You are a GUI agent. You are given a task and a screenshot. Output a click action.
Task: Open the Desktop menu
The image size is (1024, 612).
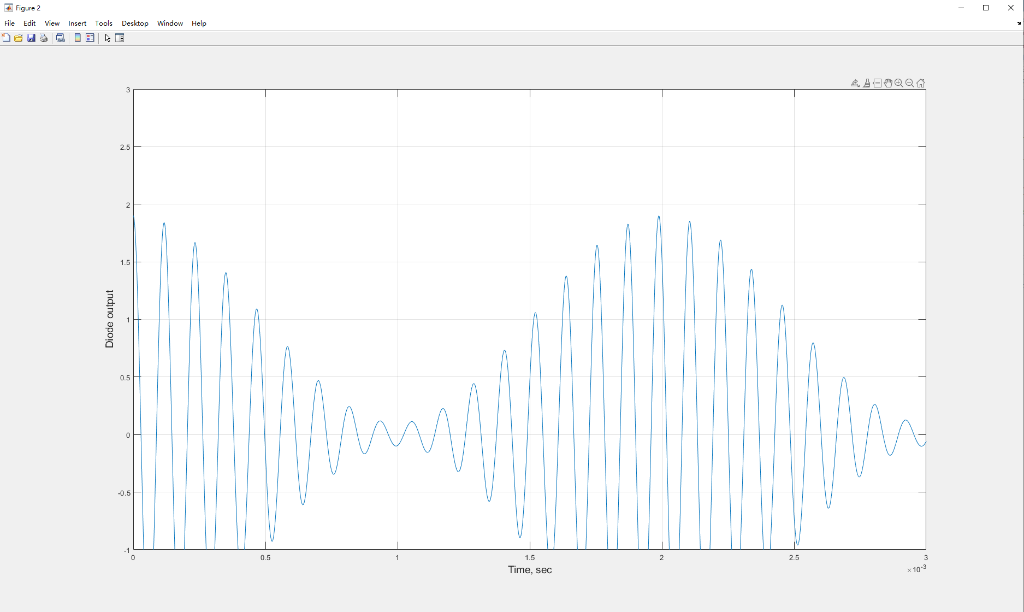(x=136, y=22)
